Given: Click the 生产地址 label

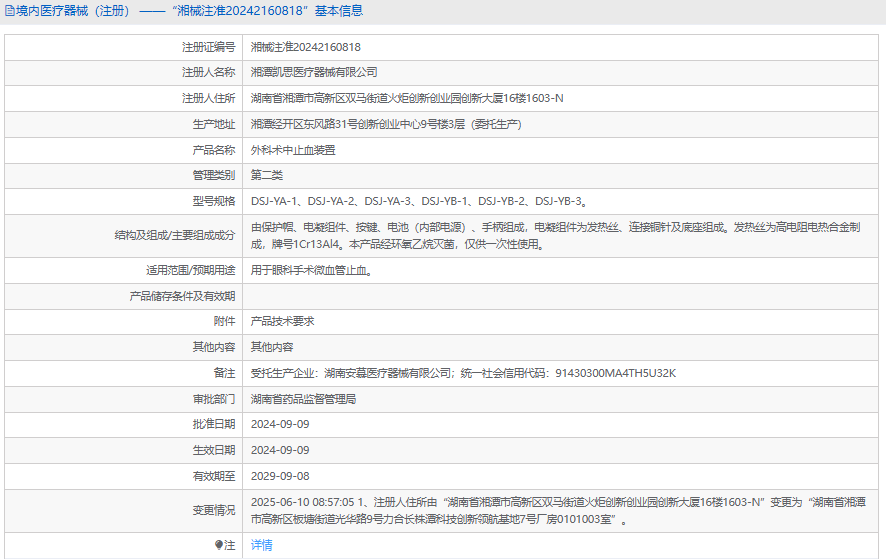Looking at the screenshot, I should point(214,124).
